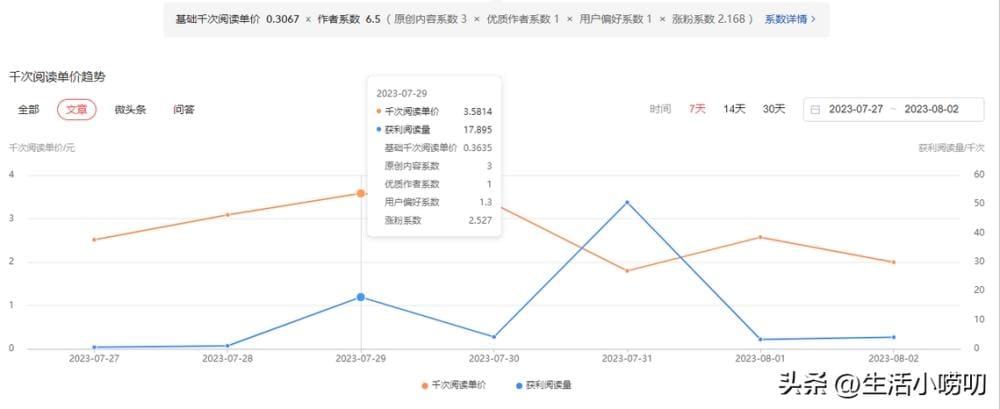Click the highlighted orange point on 2023-07-29
Viewport: 1000px width, 409px height.
(x=361, y=193)
